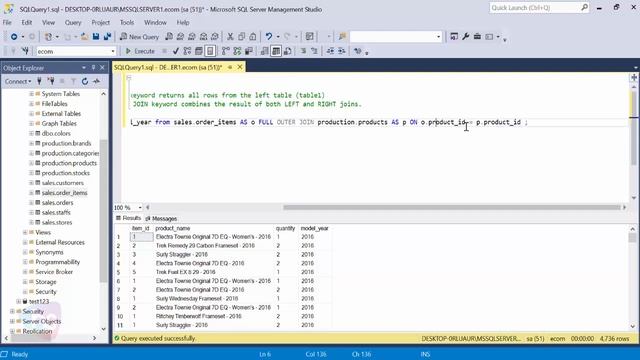Click the Navigate Backward icon
This screenshot has width=640, height=360.
click(x=14, y=37)
